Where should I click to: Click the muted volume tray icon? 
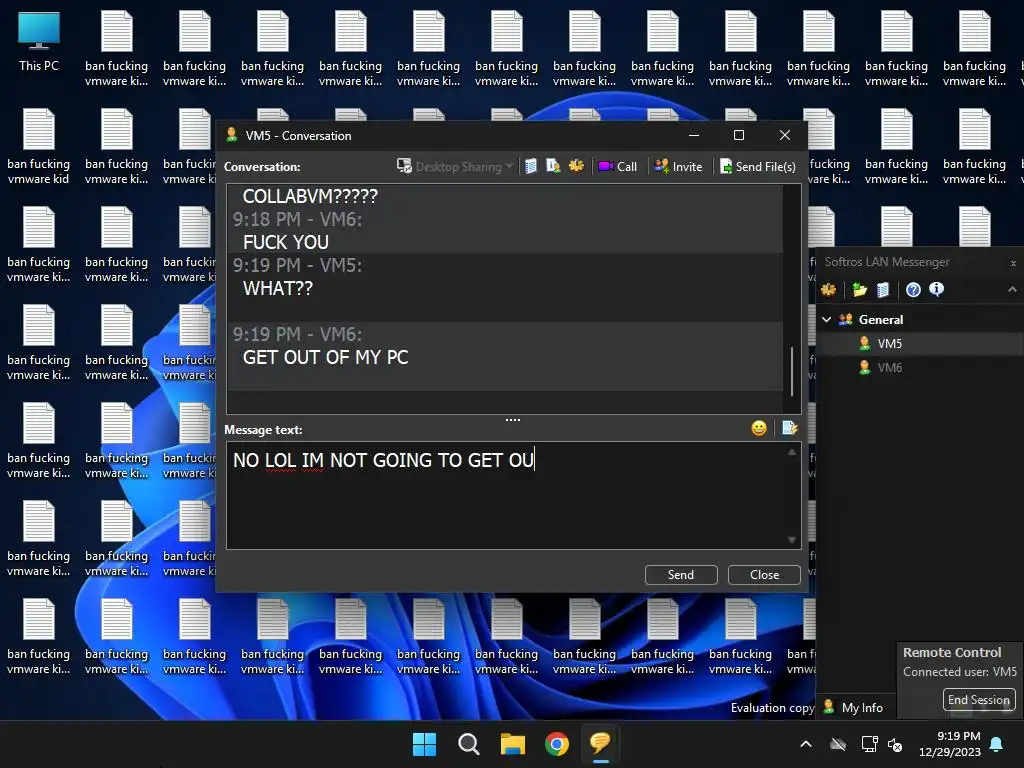pos(895,744)
